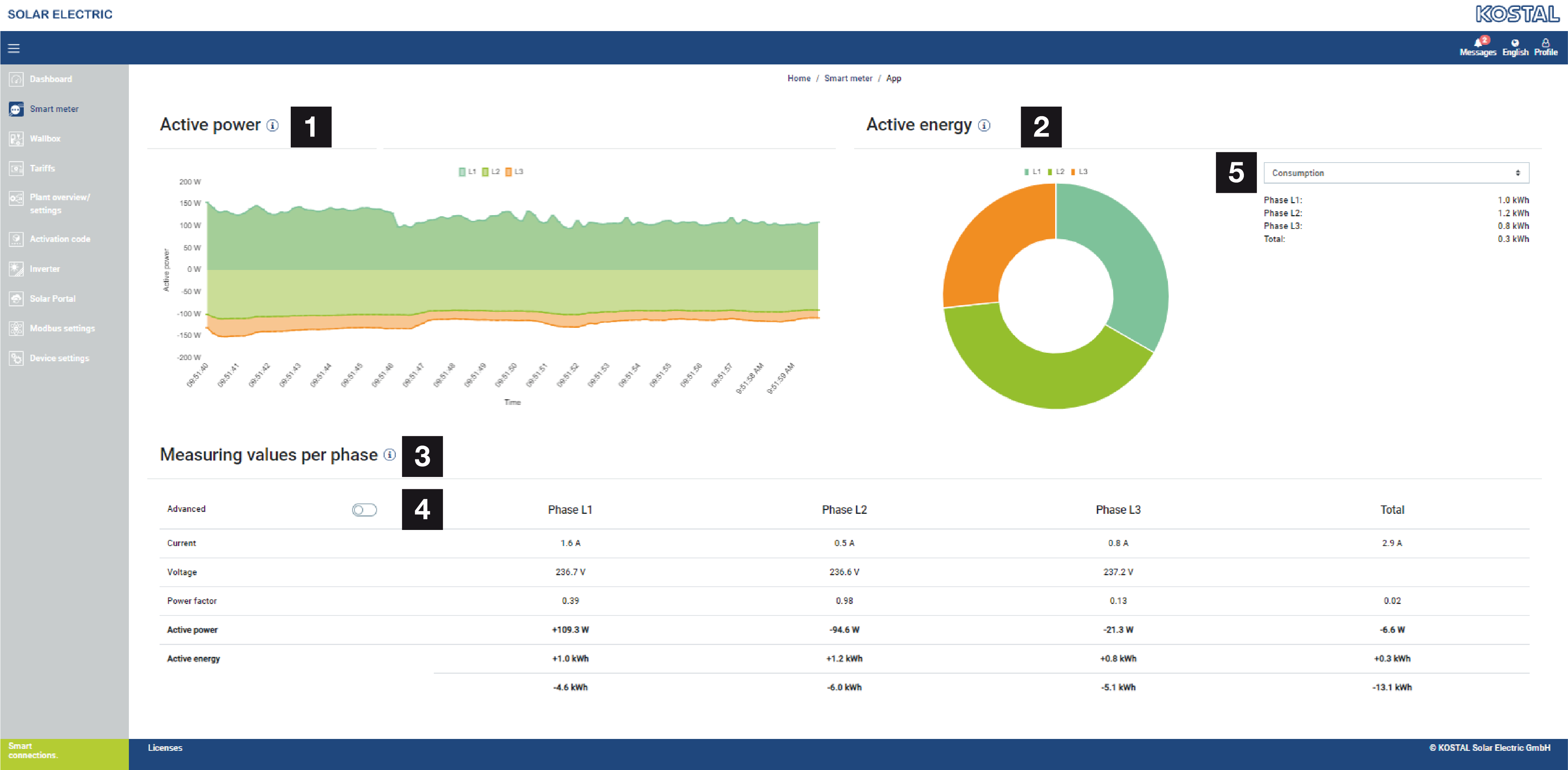
Task: Toggle the L2 series in the power chart legend
Action: pyautogui.click(x=491, y=172)
